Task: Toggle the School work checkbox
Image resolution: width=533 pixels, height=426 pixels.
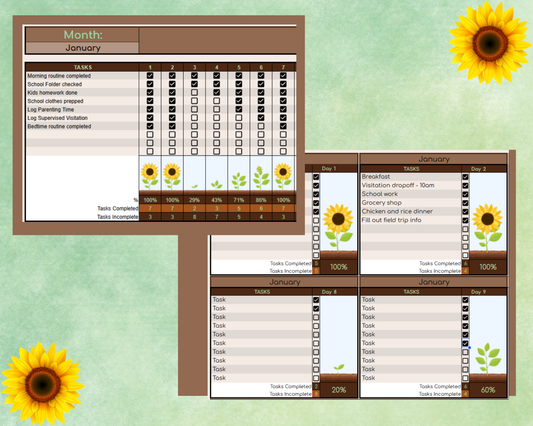Action: click(465, 194)
